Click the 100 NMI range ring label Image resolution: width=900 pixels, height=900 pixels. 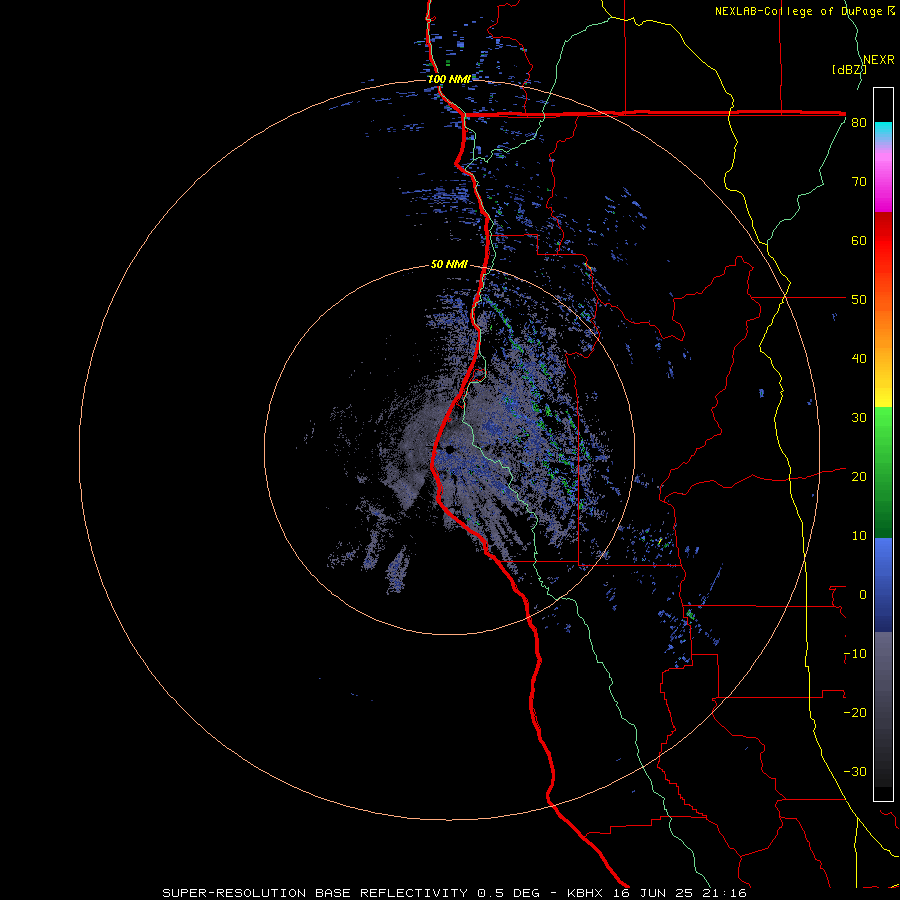pyautogui.click(x=449, y=79)
